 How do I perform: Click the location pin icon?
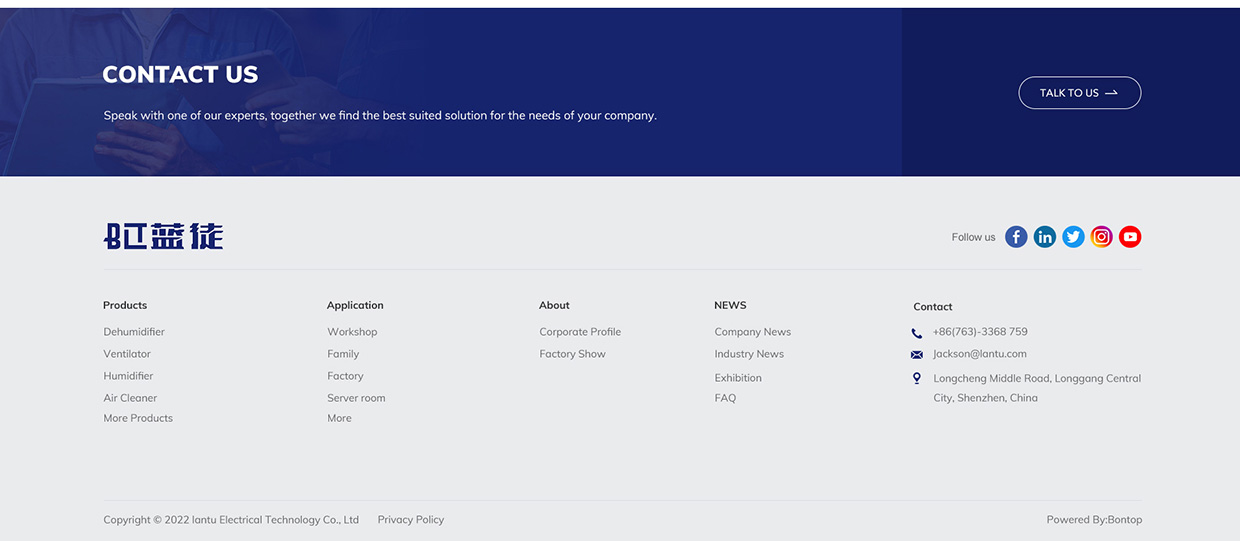tap(917, 378)
